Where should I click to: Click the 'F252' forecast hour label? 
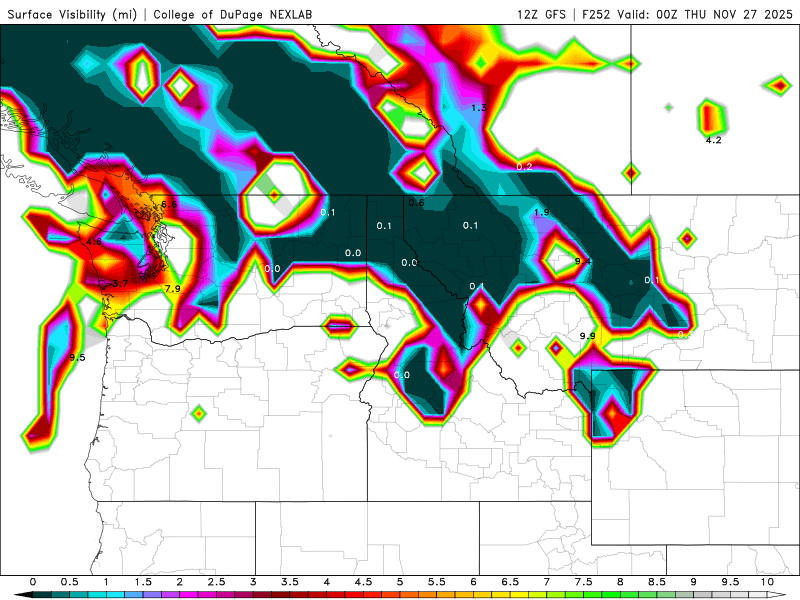coord(596,14)
